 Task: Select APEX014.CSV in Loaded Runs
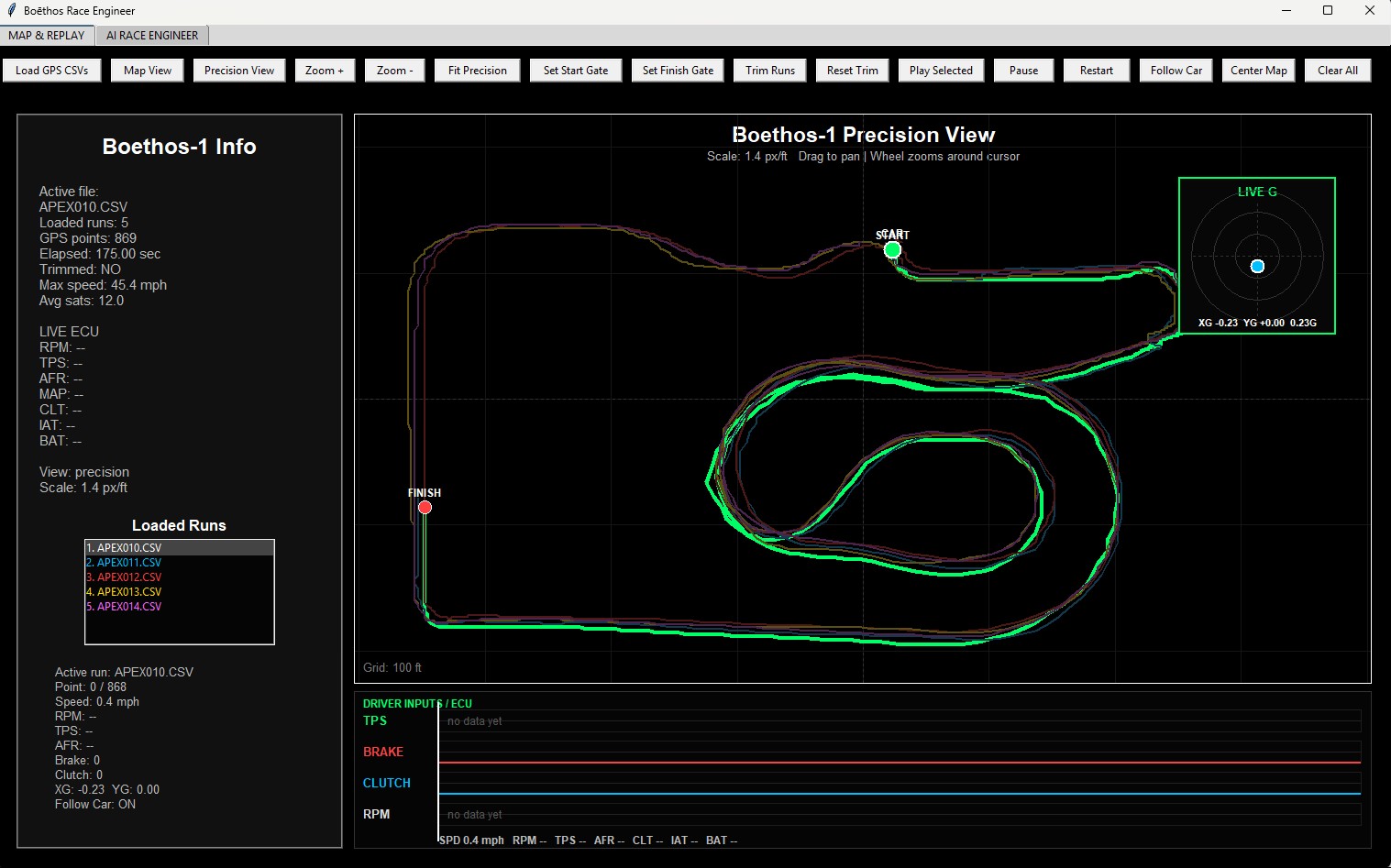[180, 607]
